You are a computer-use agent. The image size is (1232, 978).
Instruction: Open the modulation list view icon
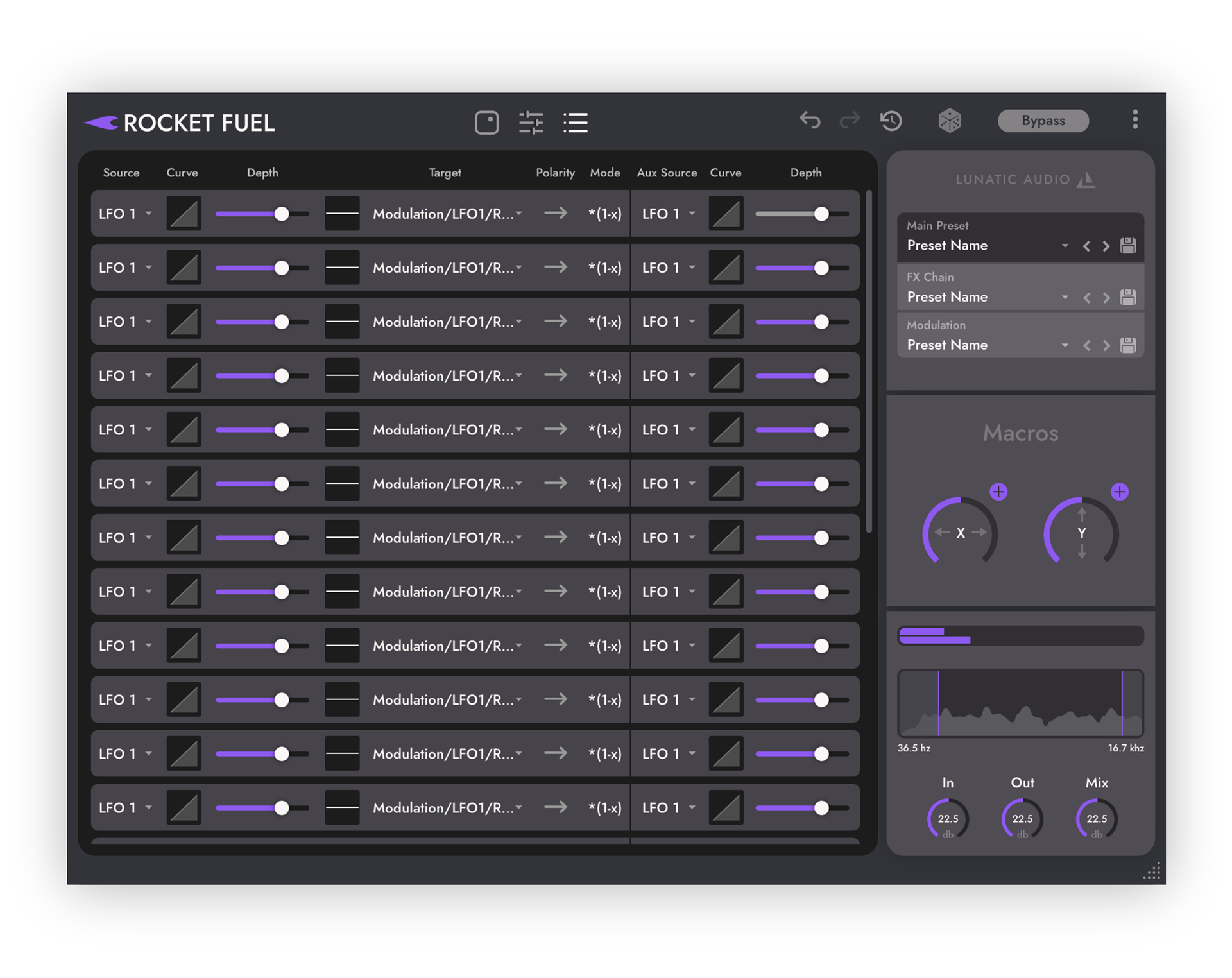[x=575, y=122]
